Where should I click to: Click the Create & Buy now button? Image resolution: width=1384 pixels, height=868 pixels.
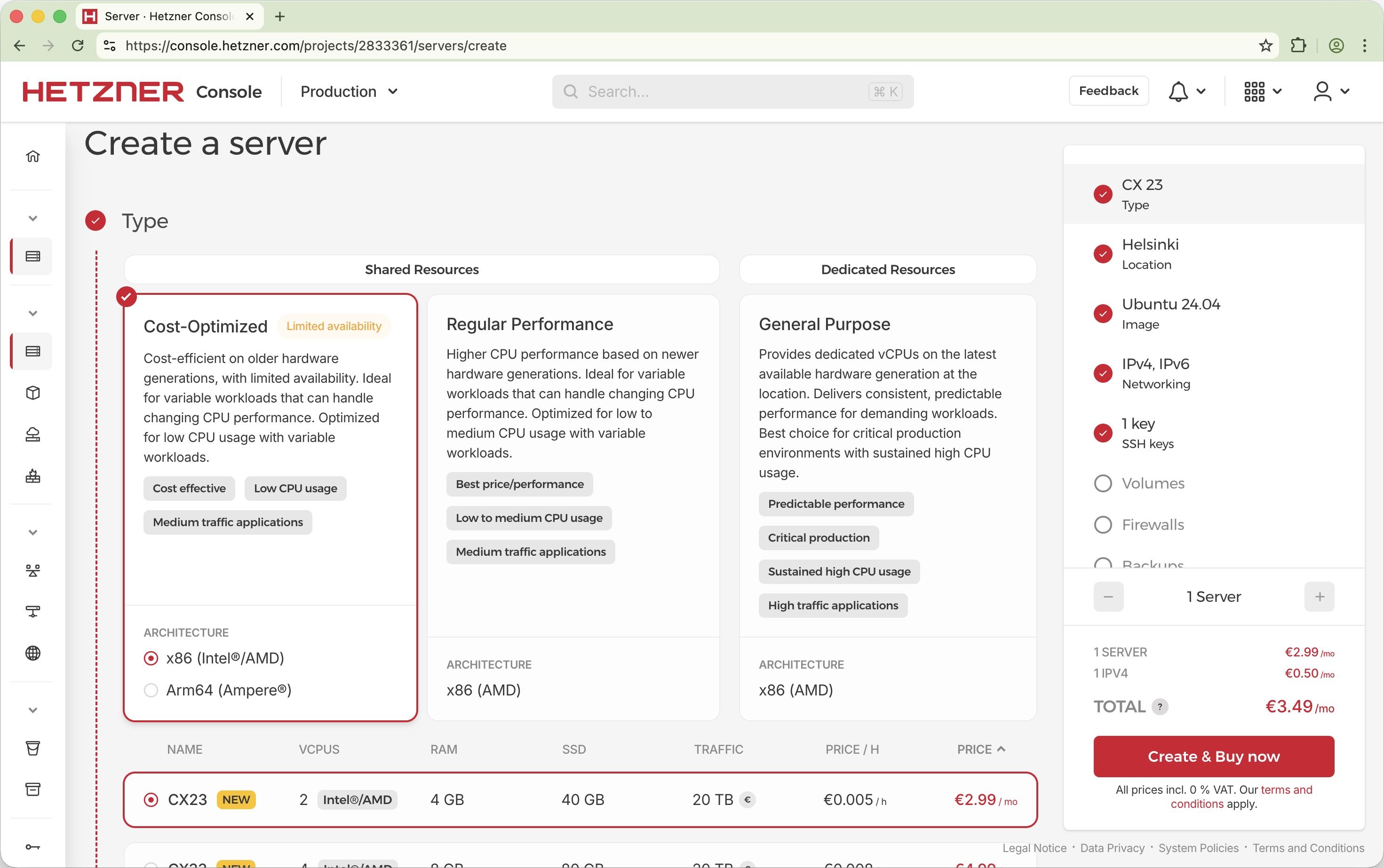(1213, 756)
